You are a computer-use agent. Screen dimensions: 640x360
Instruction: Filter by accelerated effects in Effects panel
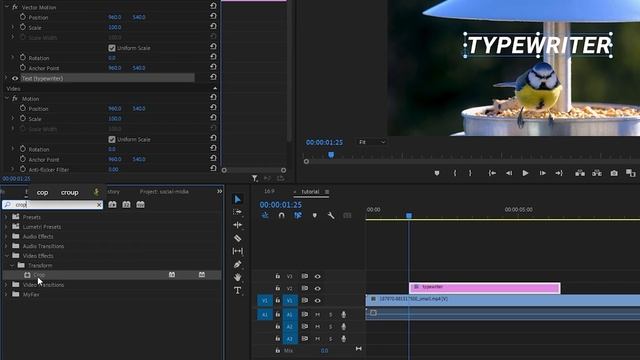(112, 204)
